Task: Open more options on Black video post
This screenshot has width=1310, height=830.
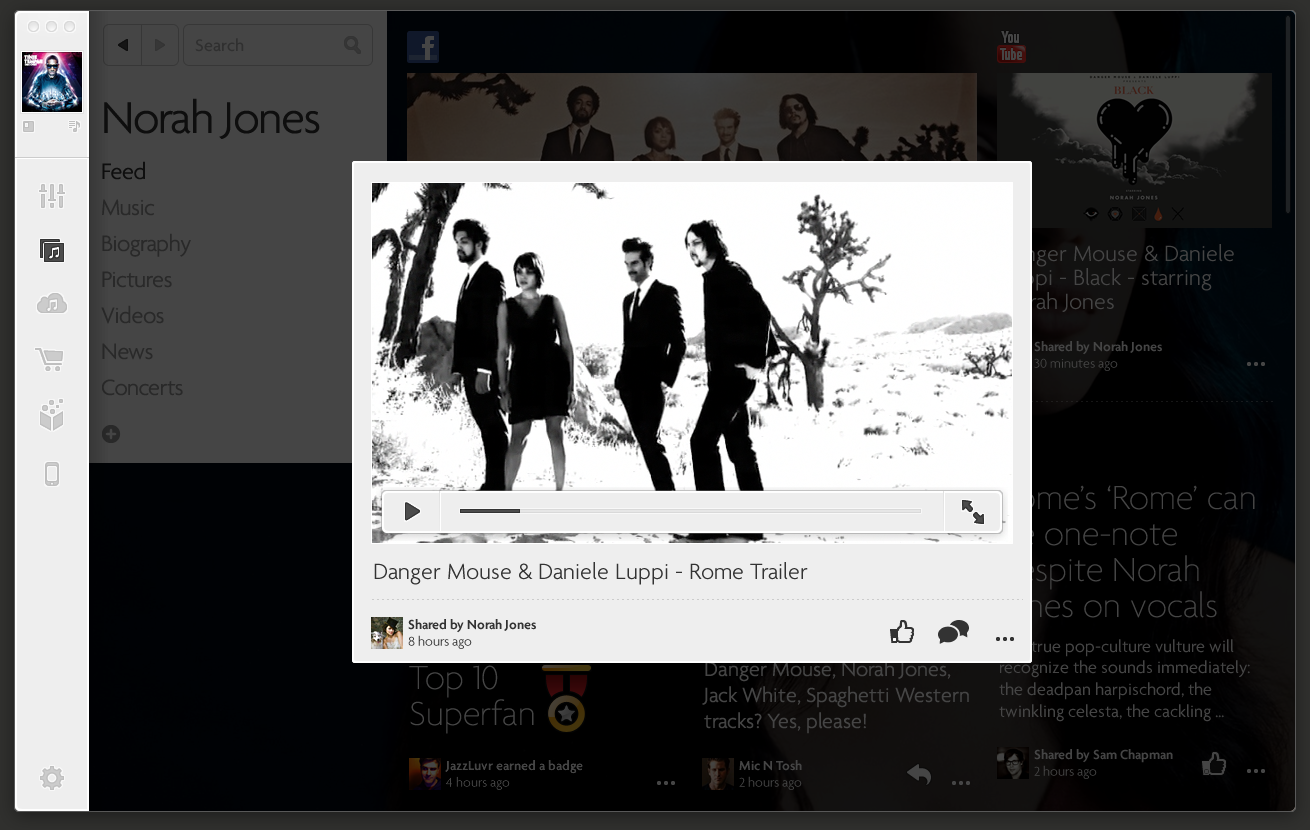Action: (1256, 364)
